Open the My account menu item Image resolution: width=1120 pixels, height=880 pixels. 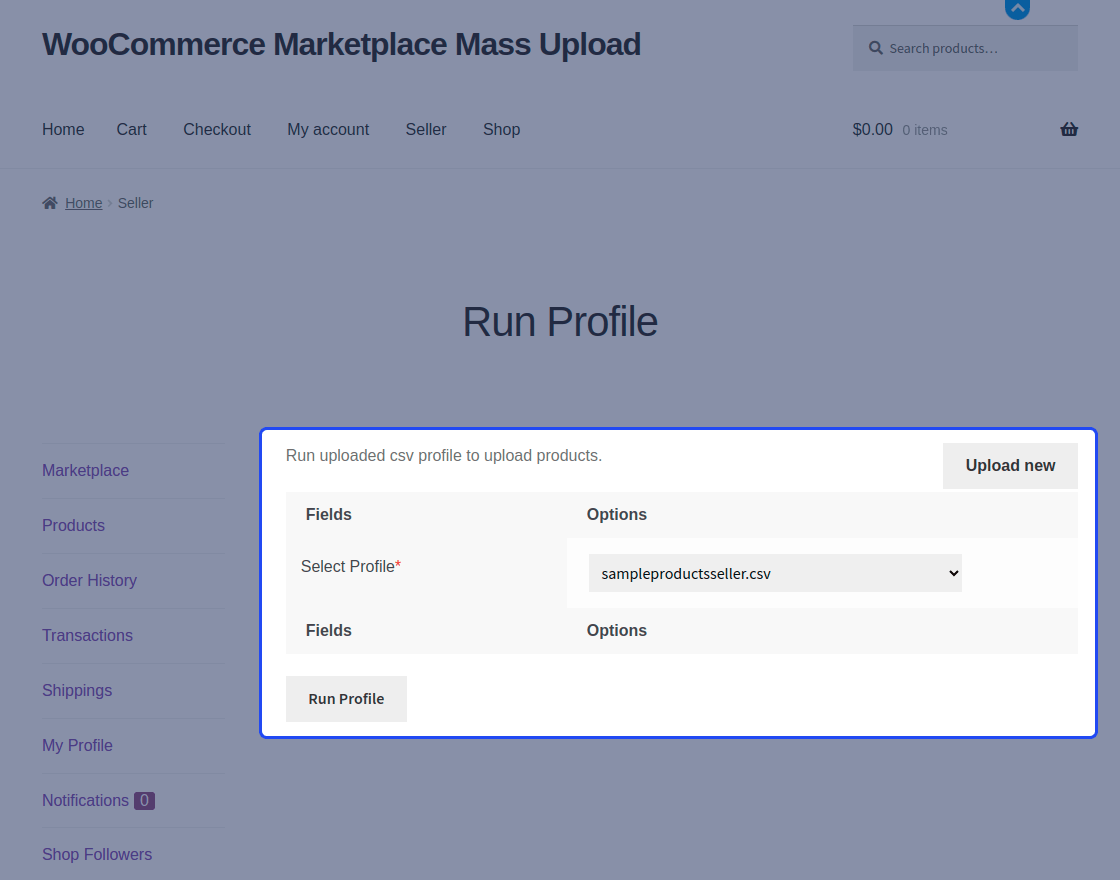[x=328, y=129]
